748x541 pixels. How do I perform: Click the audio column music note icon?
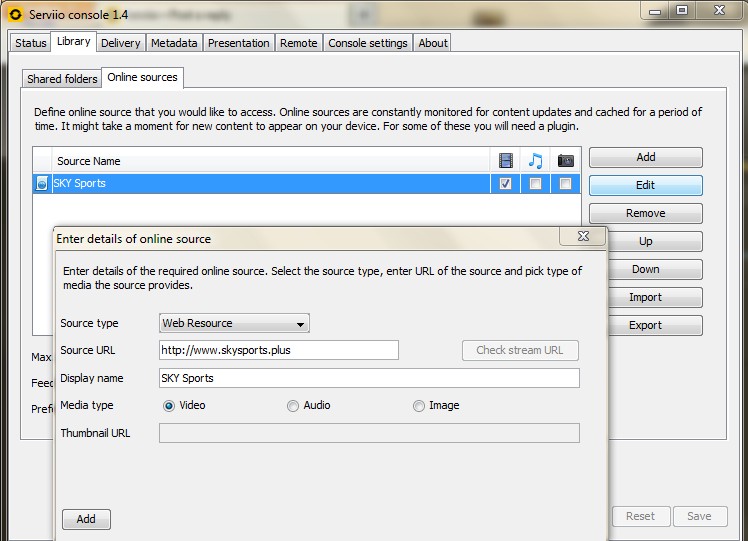click(535, 160)
